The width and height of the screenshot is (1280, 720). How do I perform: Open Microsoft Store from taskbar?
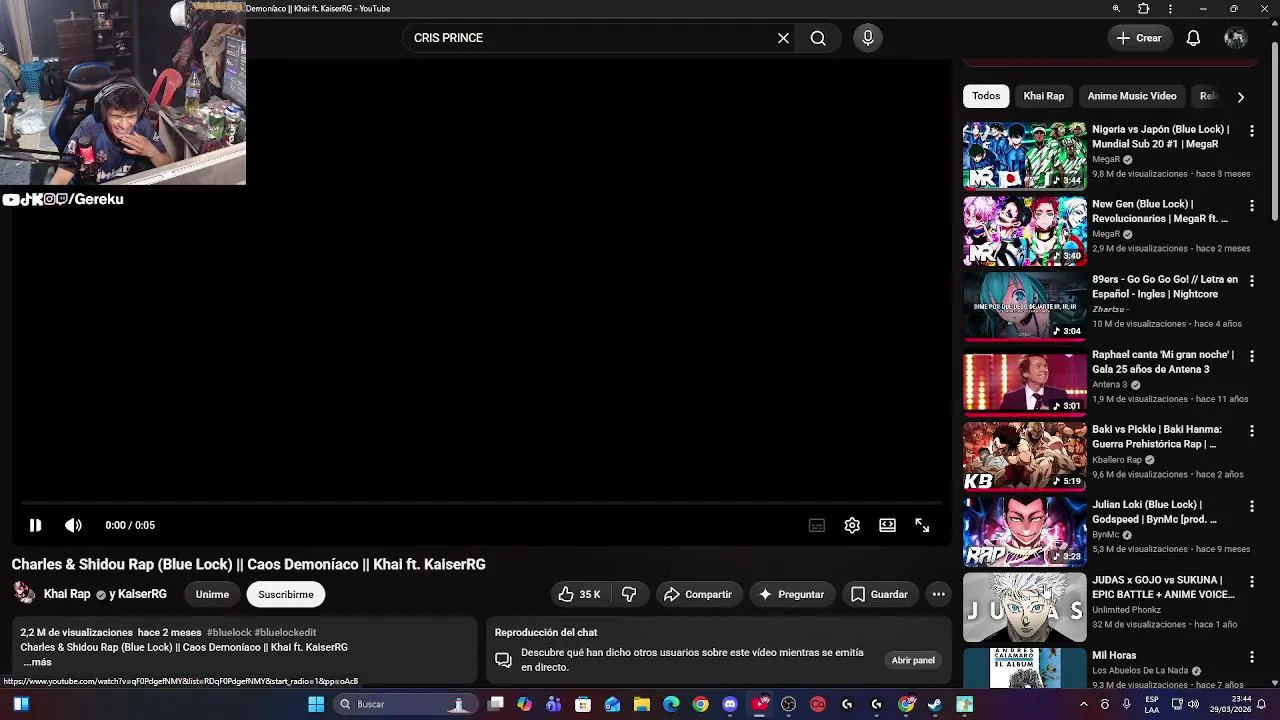click(583, 704)
